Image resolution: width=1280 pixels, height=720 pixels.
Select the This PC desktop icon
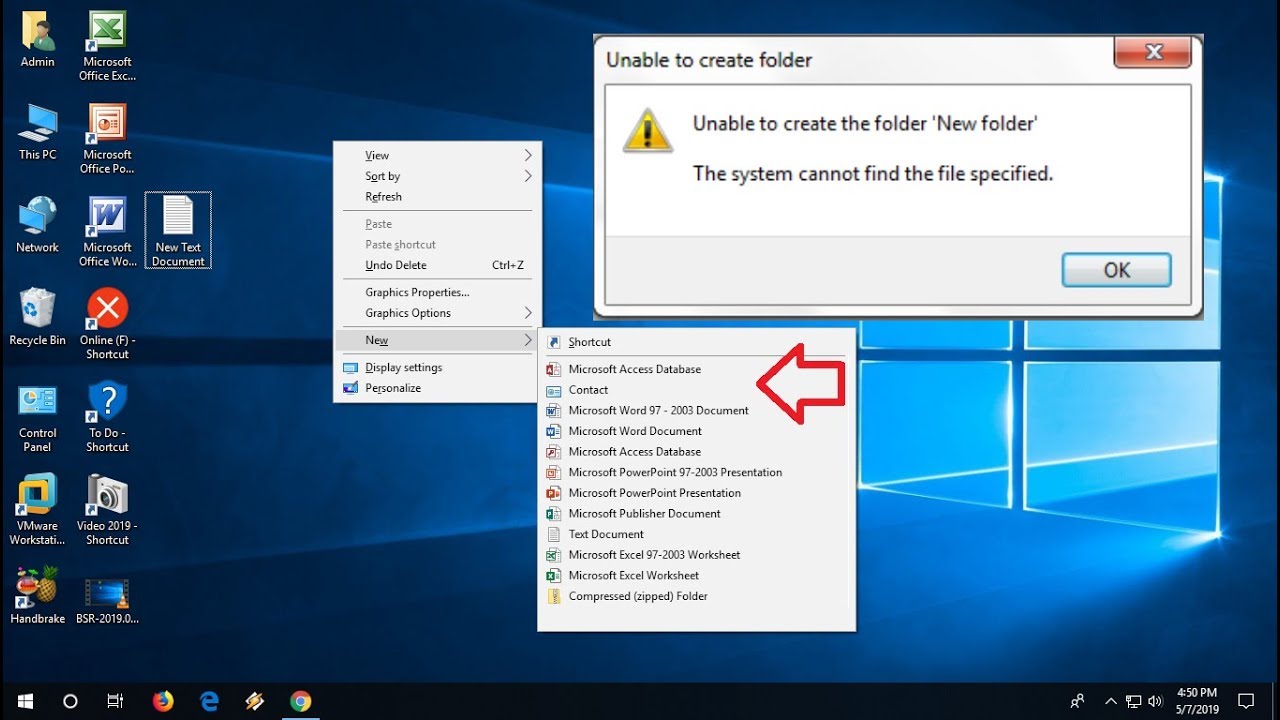pos(37,133)
